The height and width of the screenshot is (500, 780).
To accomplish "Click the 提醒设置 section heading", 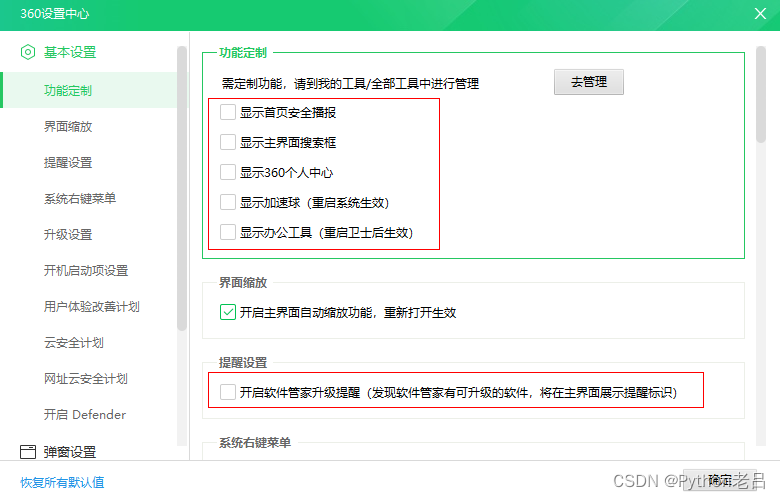I will pos(243,363).
